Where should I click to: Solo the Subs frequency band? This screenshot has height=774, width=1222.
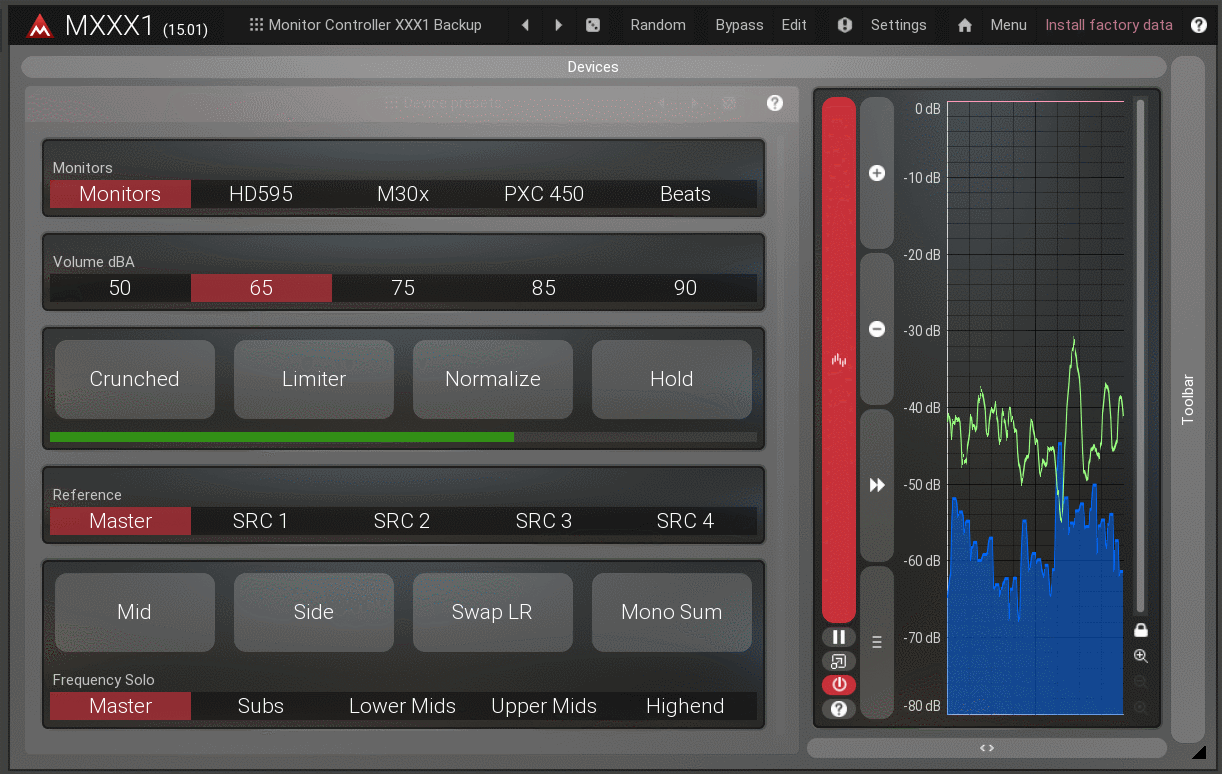(261, 706)
